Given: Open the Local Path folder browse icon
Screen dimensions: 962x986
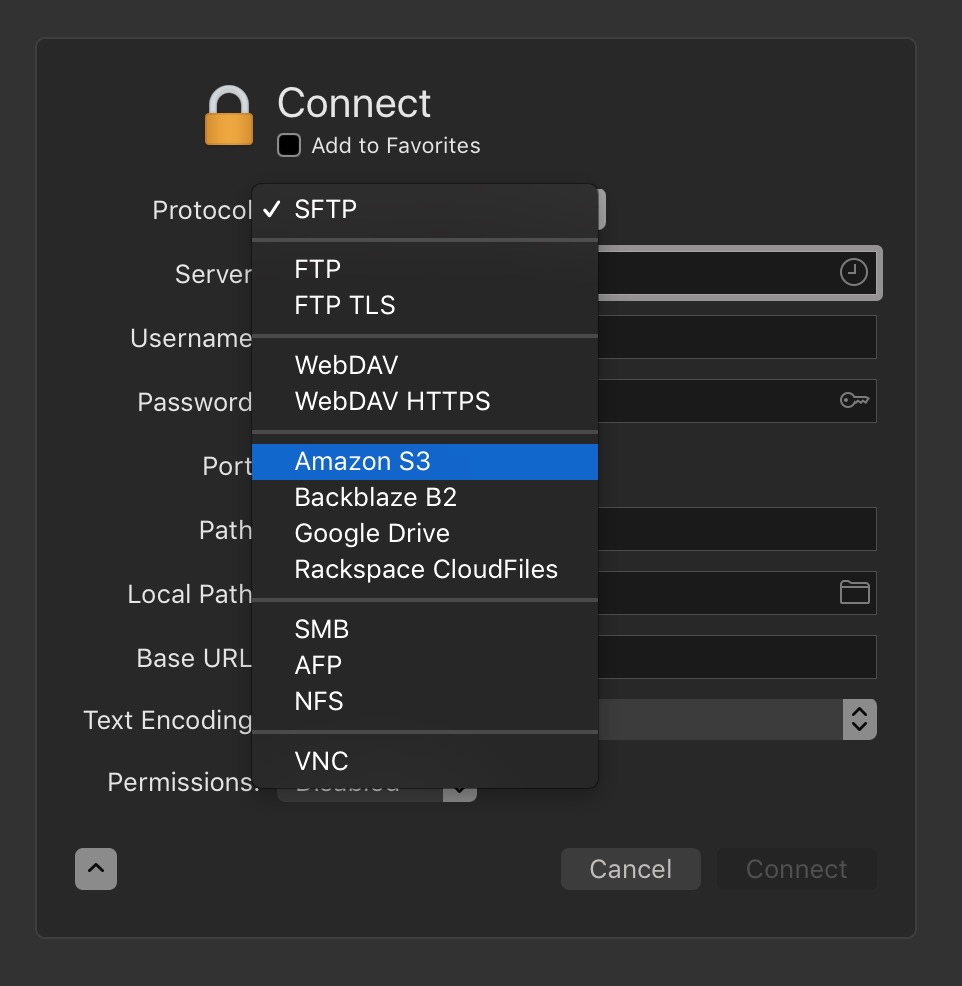Looking at the screenshot, I should tap(854, 592).
